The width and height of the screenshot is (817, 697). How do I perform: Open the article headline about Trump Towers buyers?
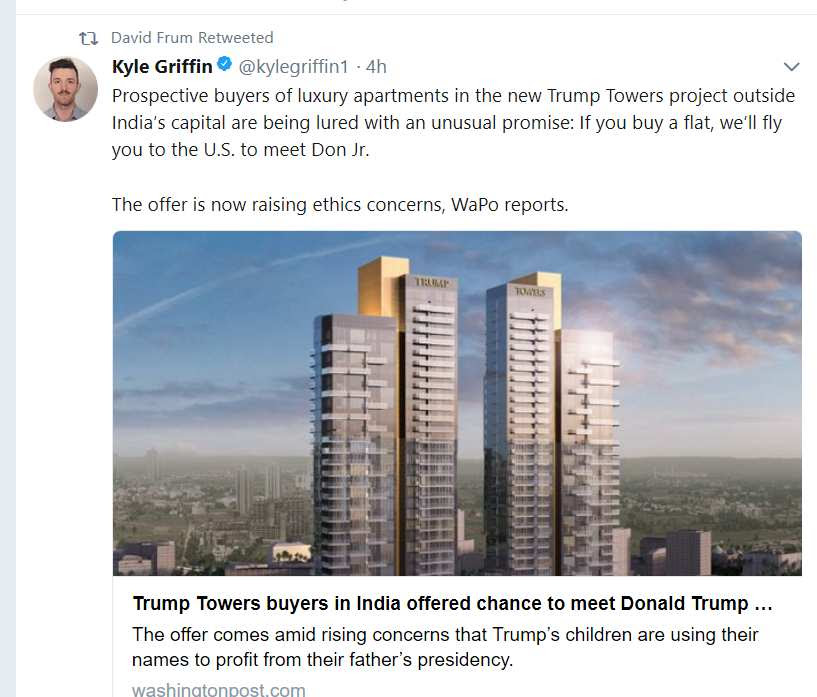[440, 604]
